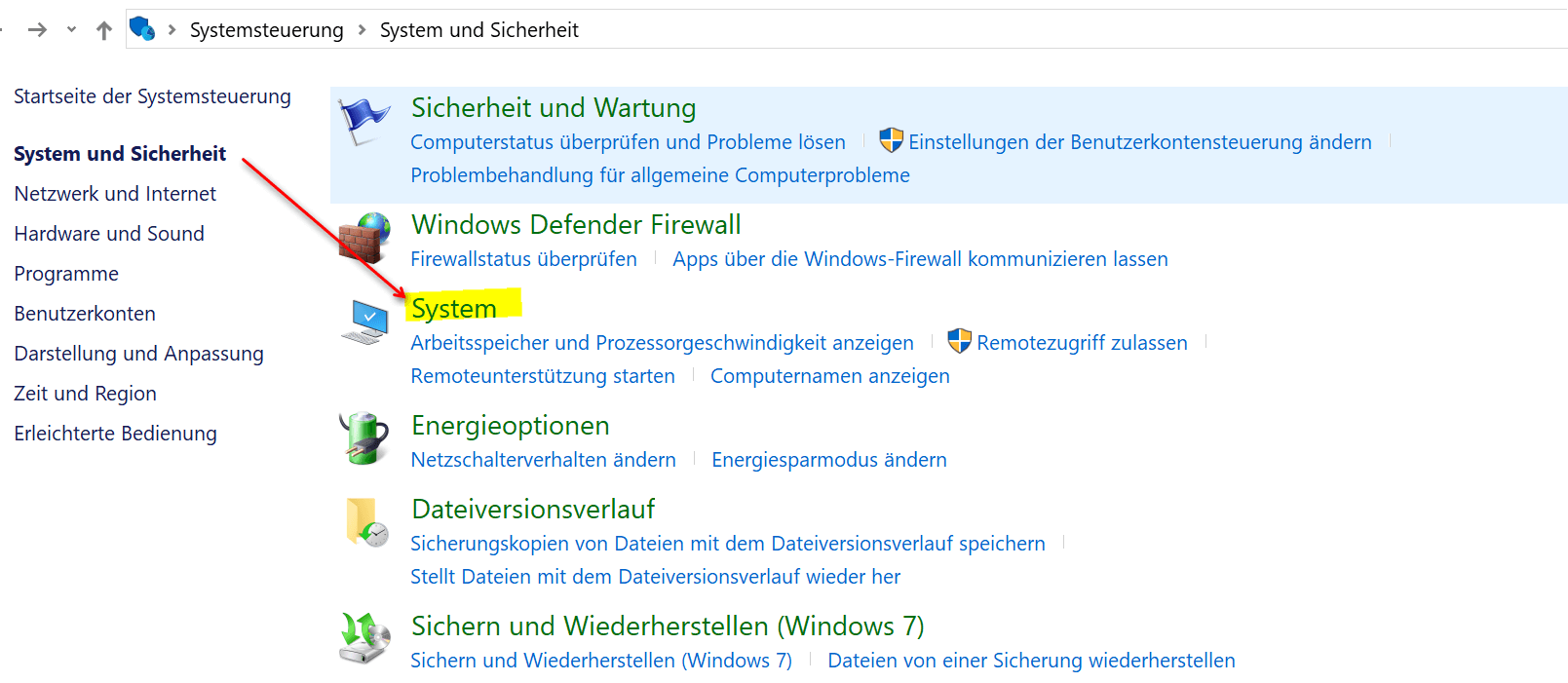Open the System computer monitor icon

(x=365, y=323)
